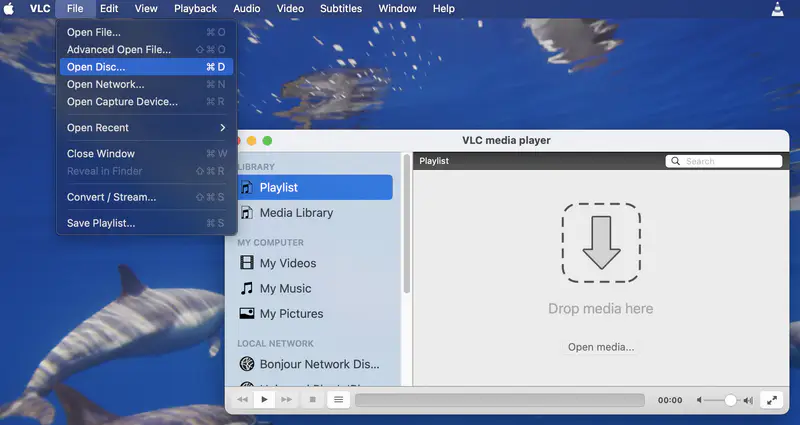
Task: Set full volume with the loud speaker icon
Action: pos(748,401)
